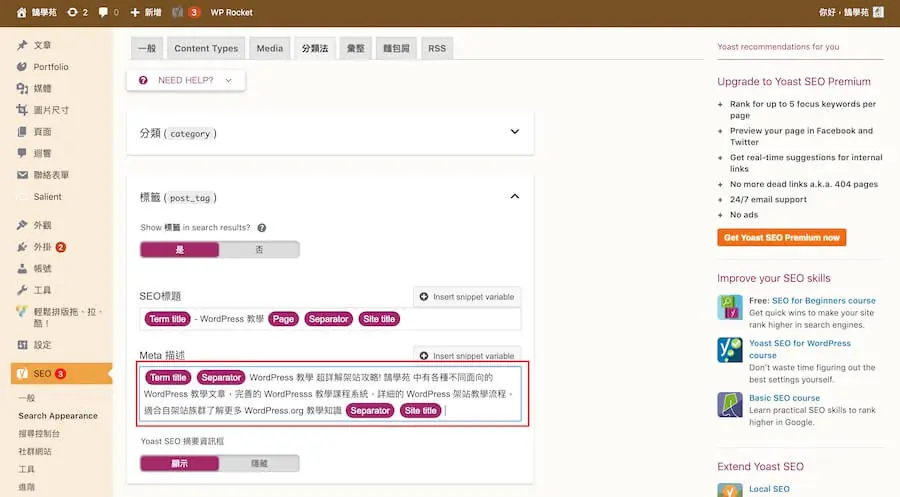The width and height of the screenshot is (900, 497).
Task: Click Site title pill in SEO title field
Action: (x=379, y=319)
